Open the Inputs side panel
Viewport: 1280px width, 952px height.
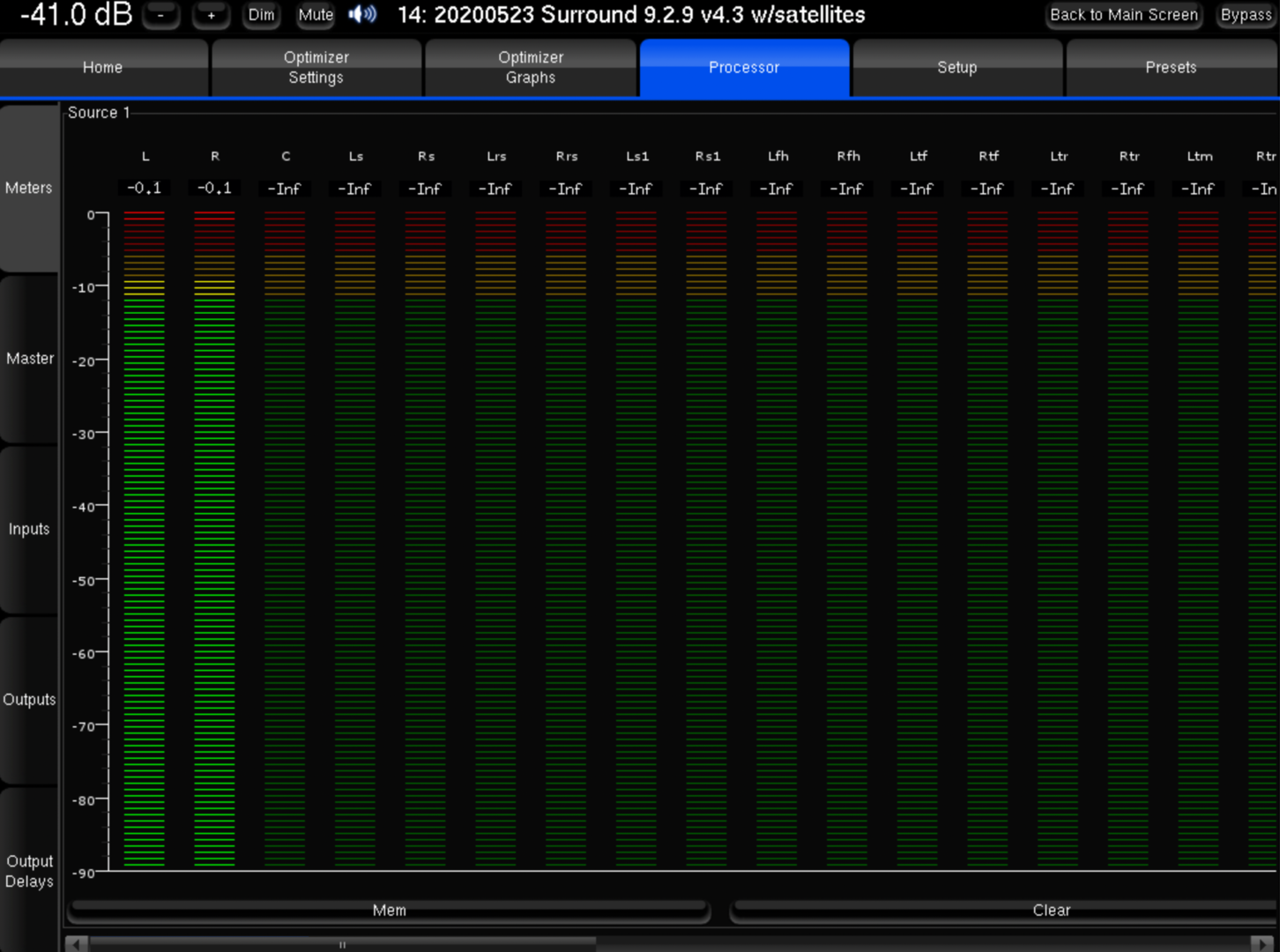pos(30,529)
